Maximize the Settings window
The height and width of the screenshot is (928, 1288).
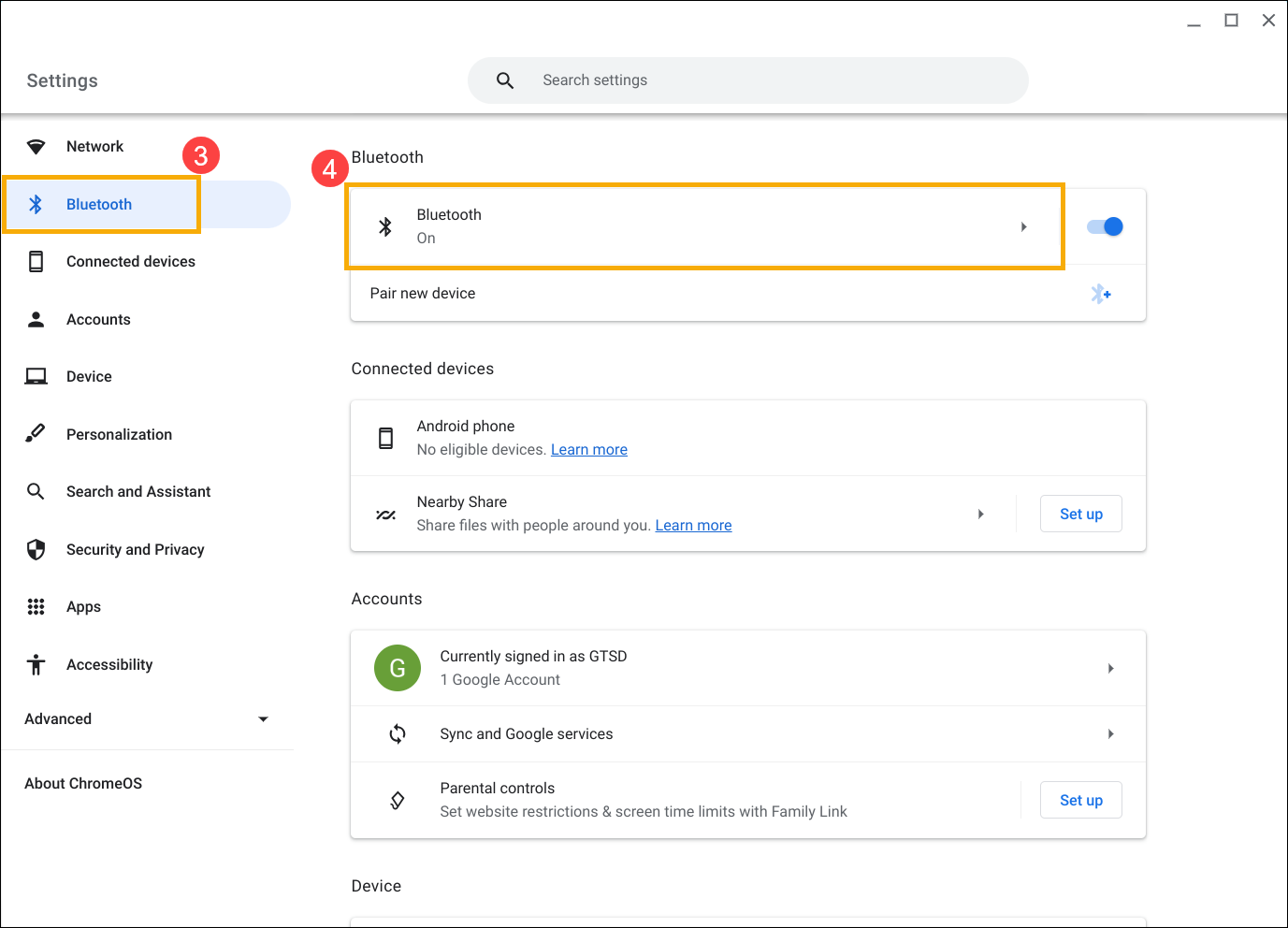1232,21
